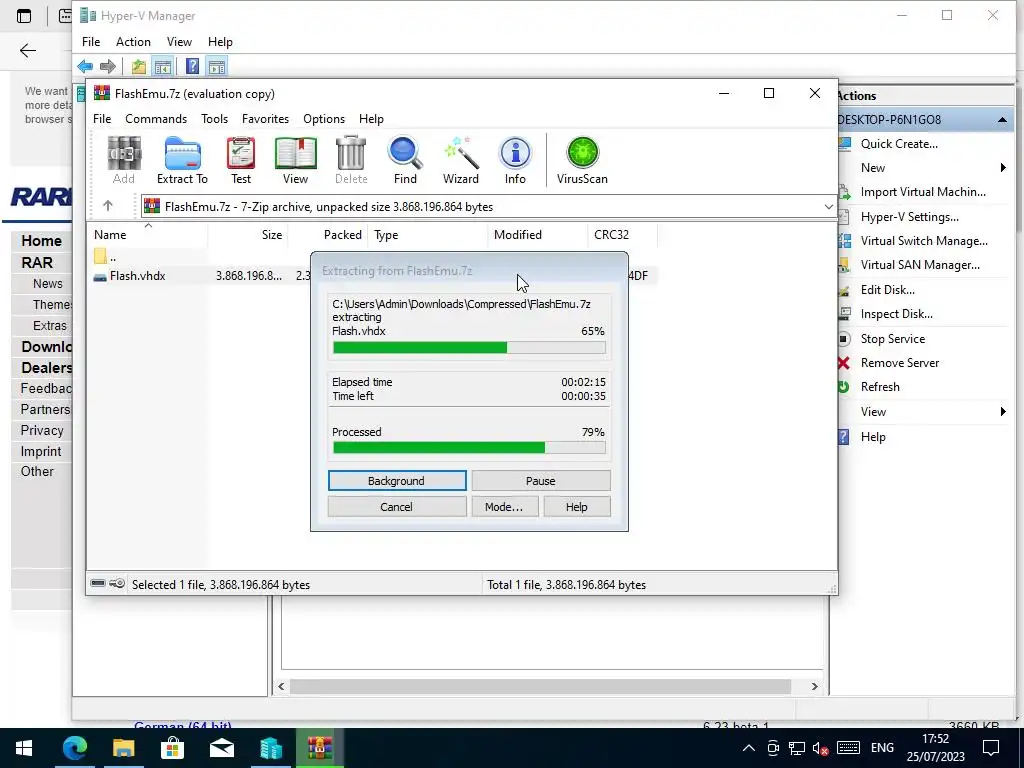
Task: Click Edit Disk... action
Action: (888, 290)
